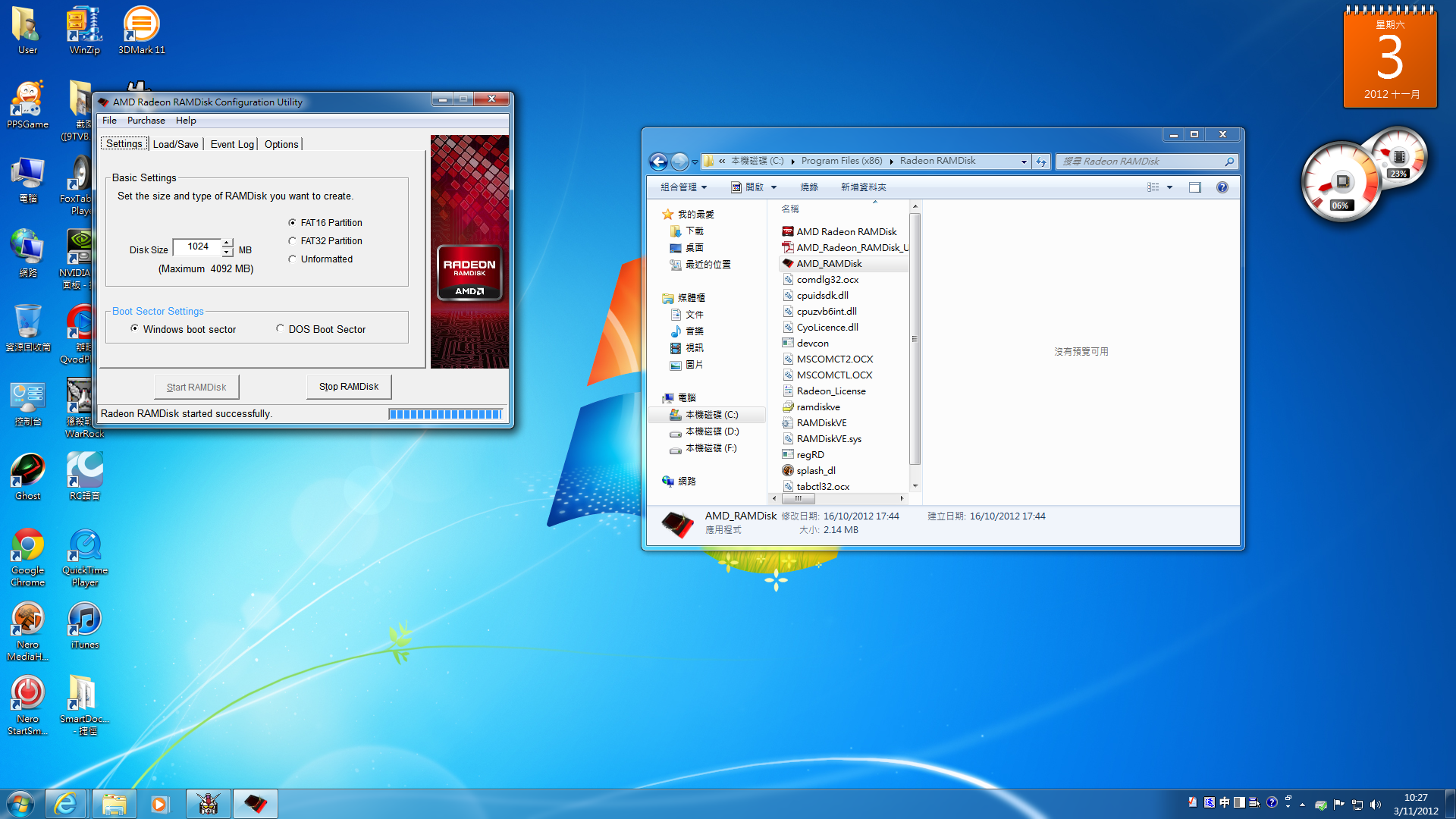1456x819 pixels.
Task: Click the Radeon RAMDisk AMD logo badge
Action: click(x=469, y=273)
